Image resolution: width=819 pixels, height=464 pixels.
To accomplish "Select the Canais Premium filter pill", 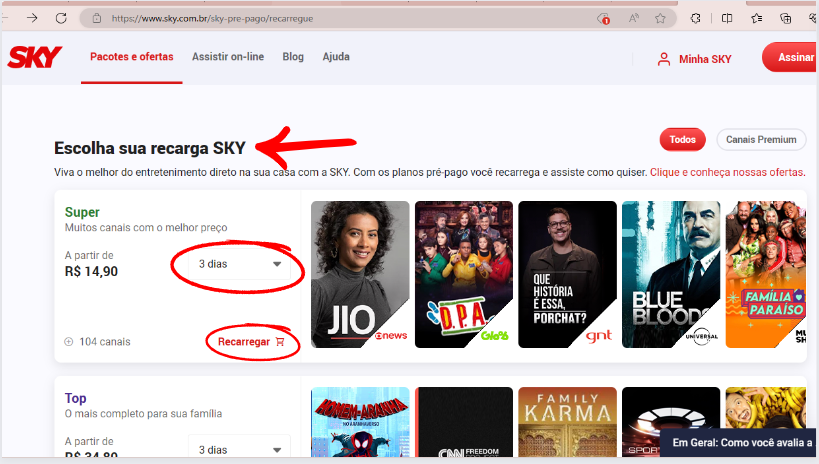I will tap(761, 140).
